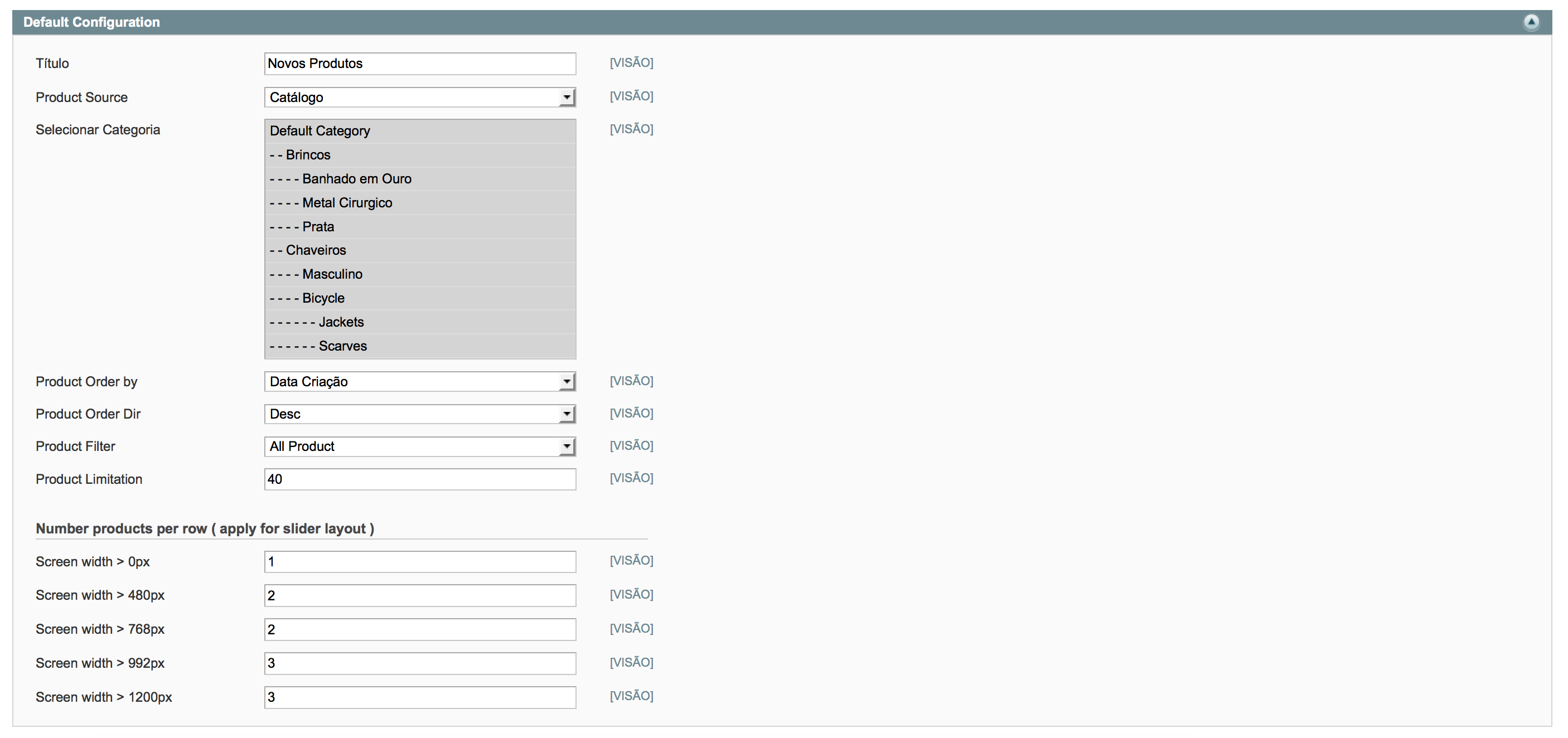This screenshot has width=1568, height=738.
Task: Click the Default Configuration header title
Action: (x=91, y=22)
